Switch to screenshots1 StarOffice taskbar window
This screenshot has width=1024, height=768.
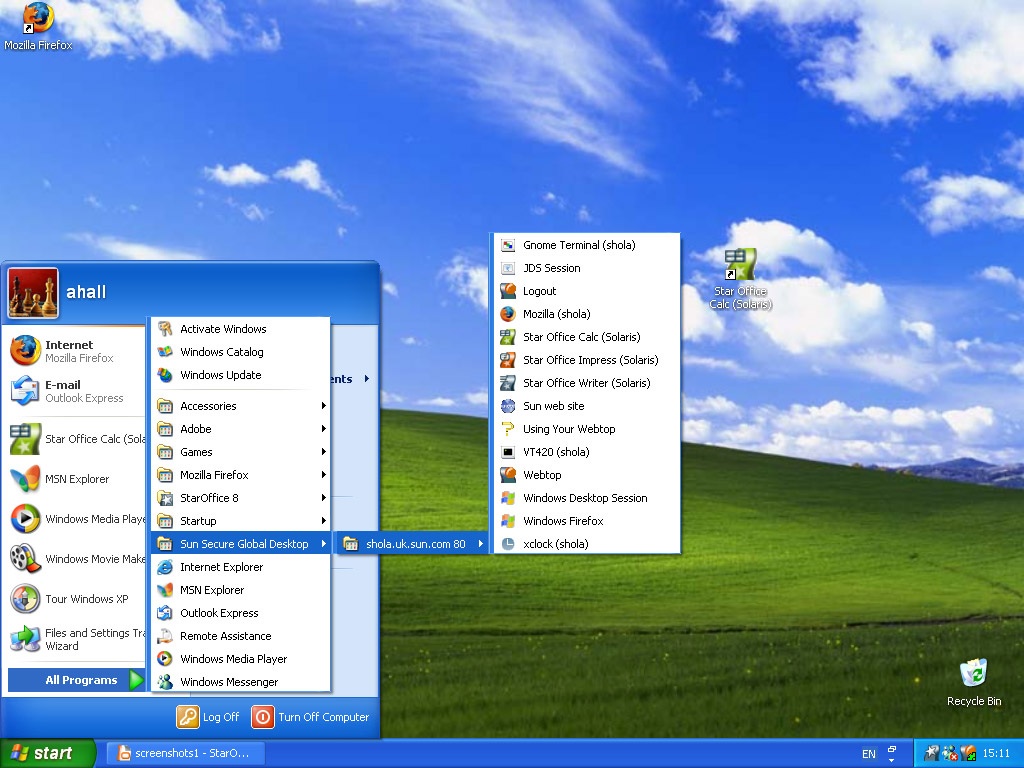coord(184,754)
